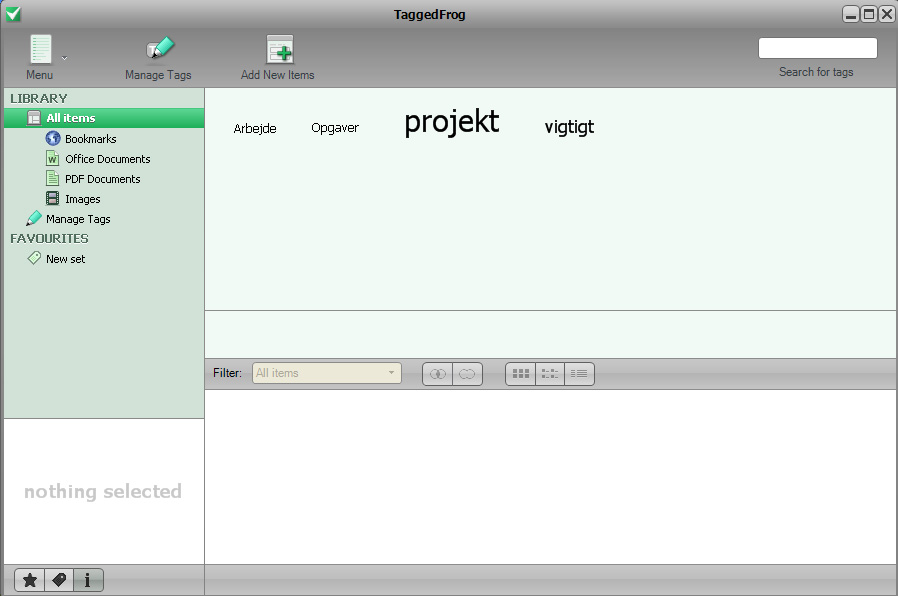Select the vigtigt tag in cloud
898x596 pixels.
pos(569,127)
